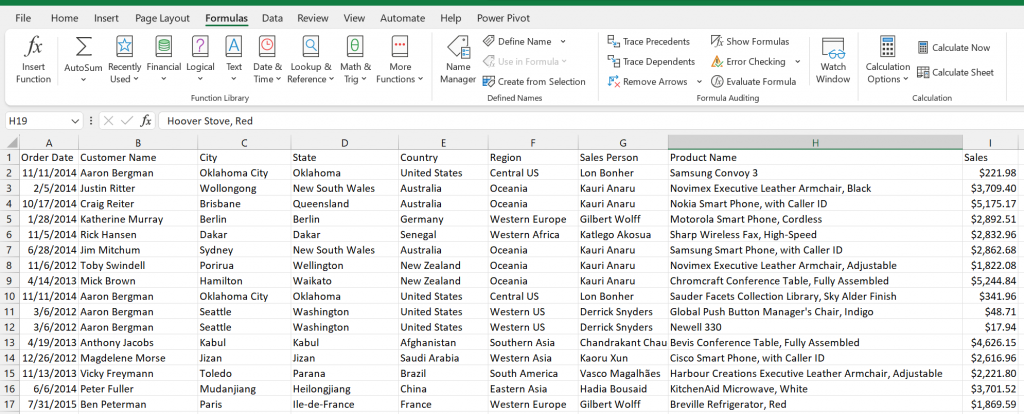The image size is (1024, 414).
Task: Click the Wollongong city cell
Action: pos(244,188)
